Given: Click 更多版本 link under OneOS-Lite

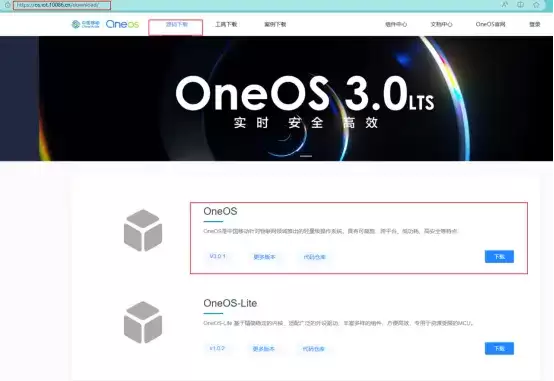Looking at the screenshot, I should 264,349.
